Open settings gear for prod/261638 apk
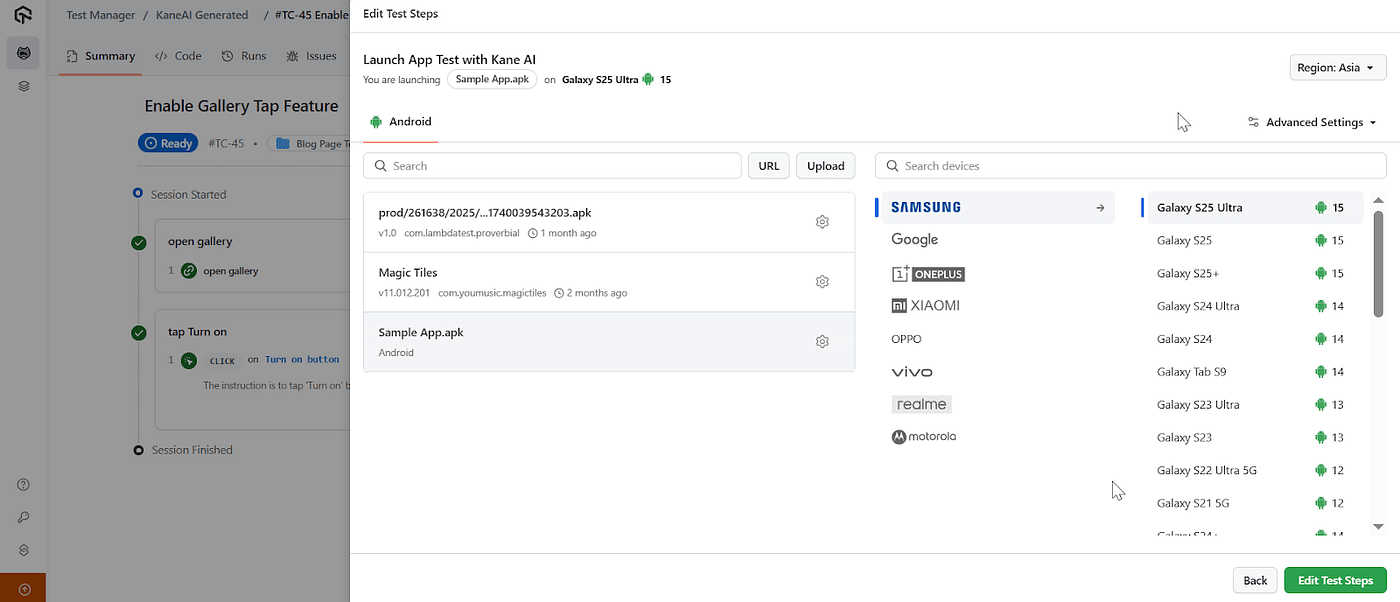This screenshot has height=602, width=1400. pyautogui.click(x=822, y=222)
